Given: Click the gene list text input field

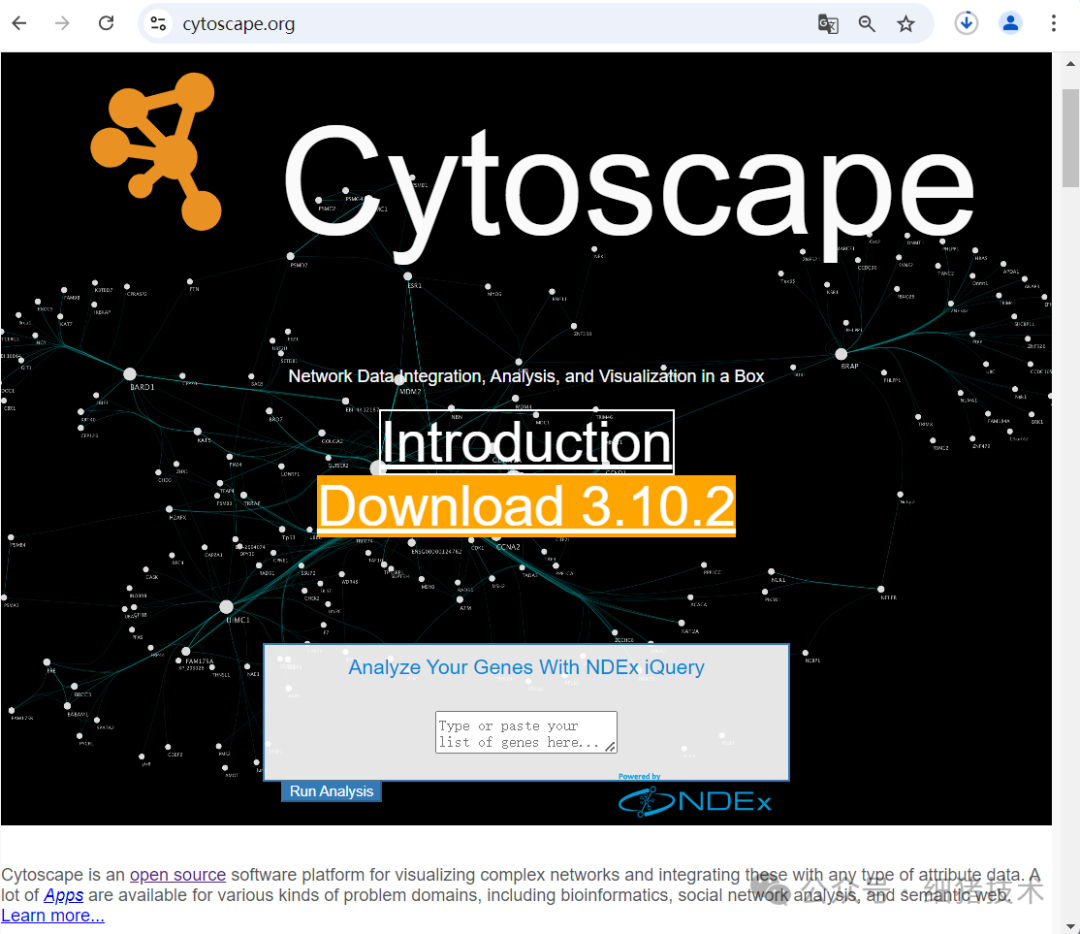Looking at the screenshot, I should (x=526, y=732).
